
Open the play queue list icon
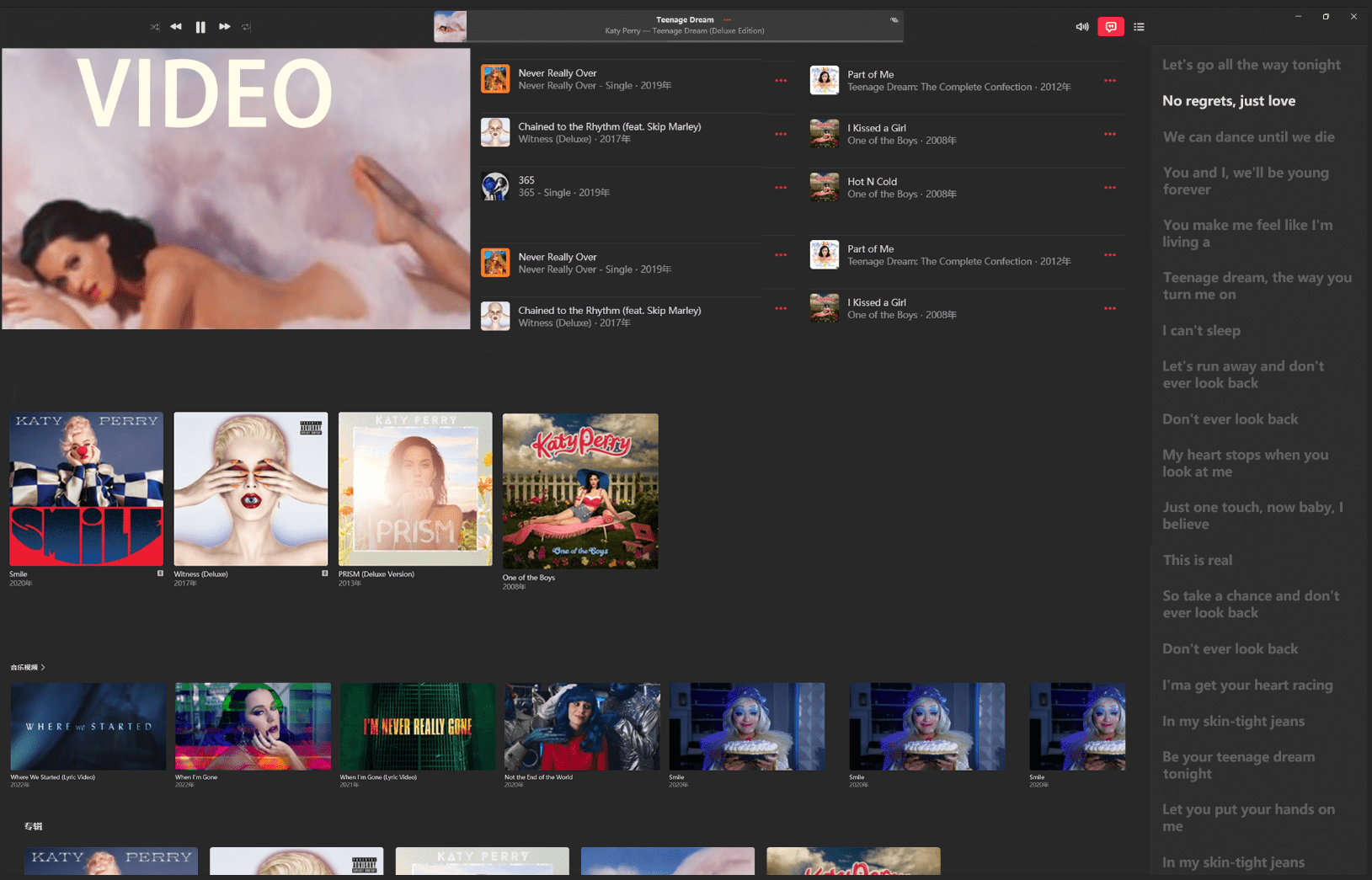point(1139,27)
